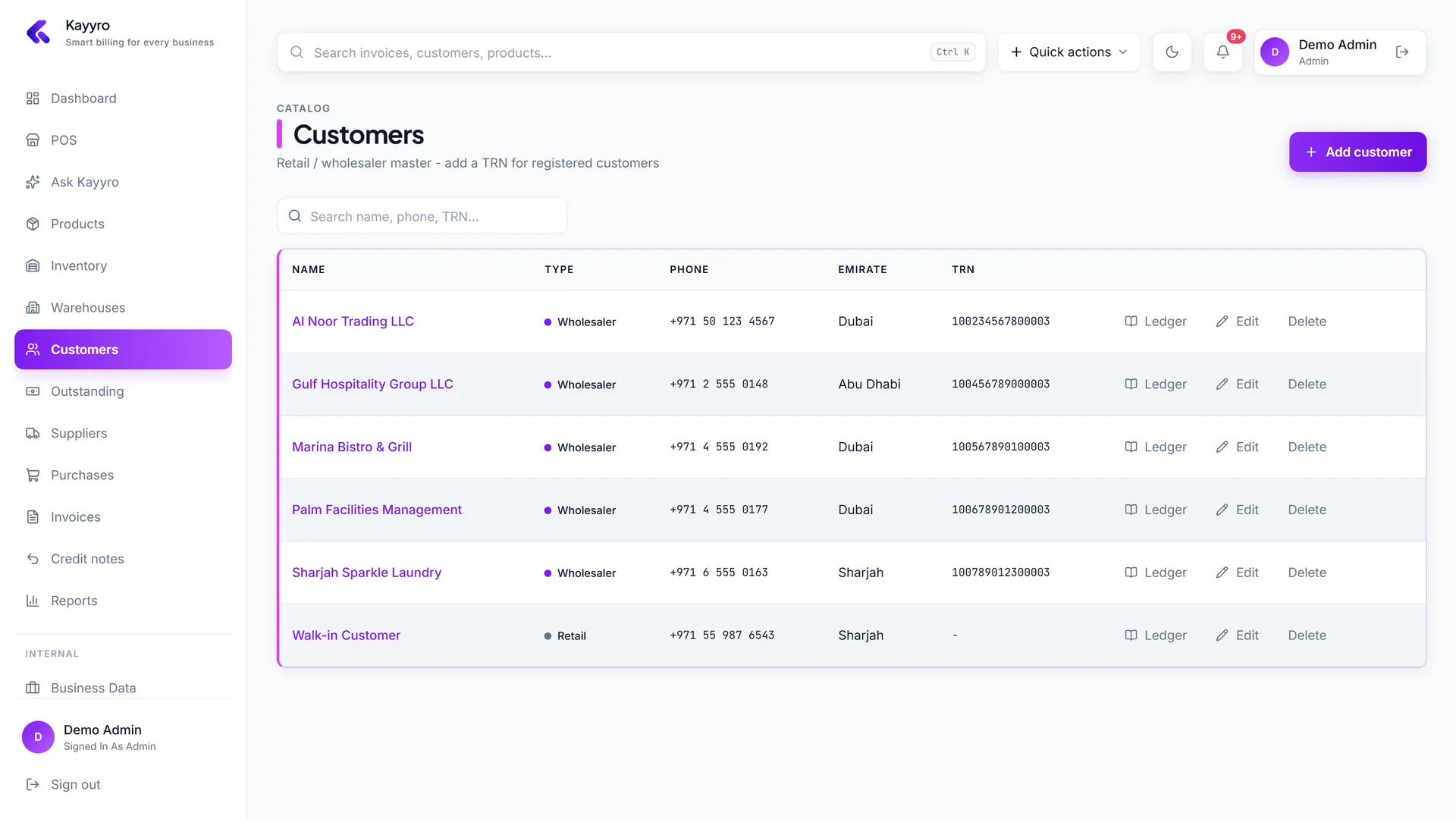Image resolution: width=1456 pixels, height=819 pixels.
Task: Click TRN value 100234567800003
Action: click(1000, 322)
